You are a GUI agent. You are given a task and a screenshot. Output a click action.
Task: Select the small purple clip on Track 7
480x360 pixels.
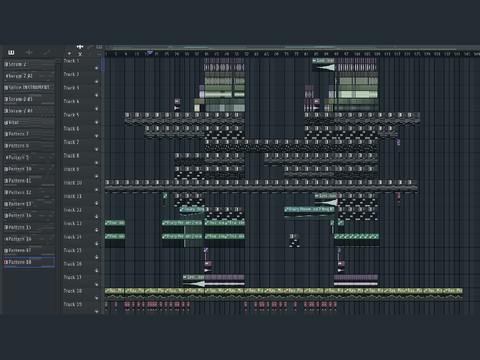[398, 143]
